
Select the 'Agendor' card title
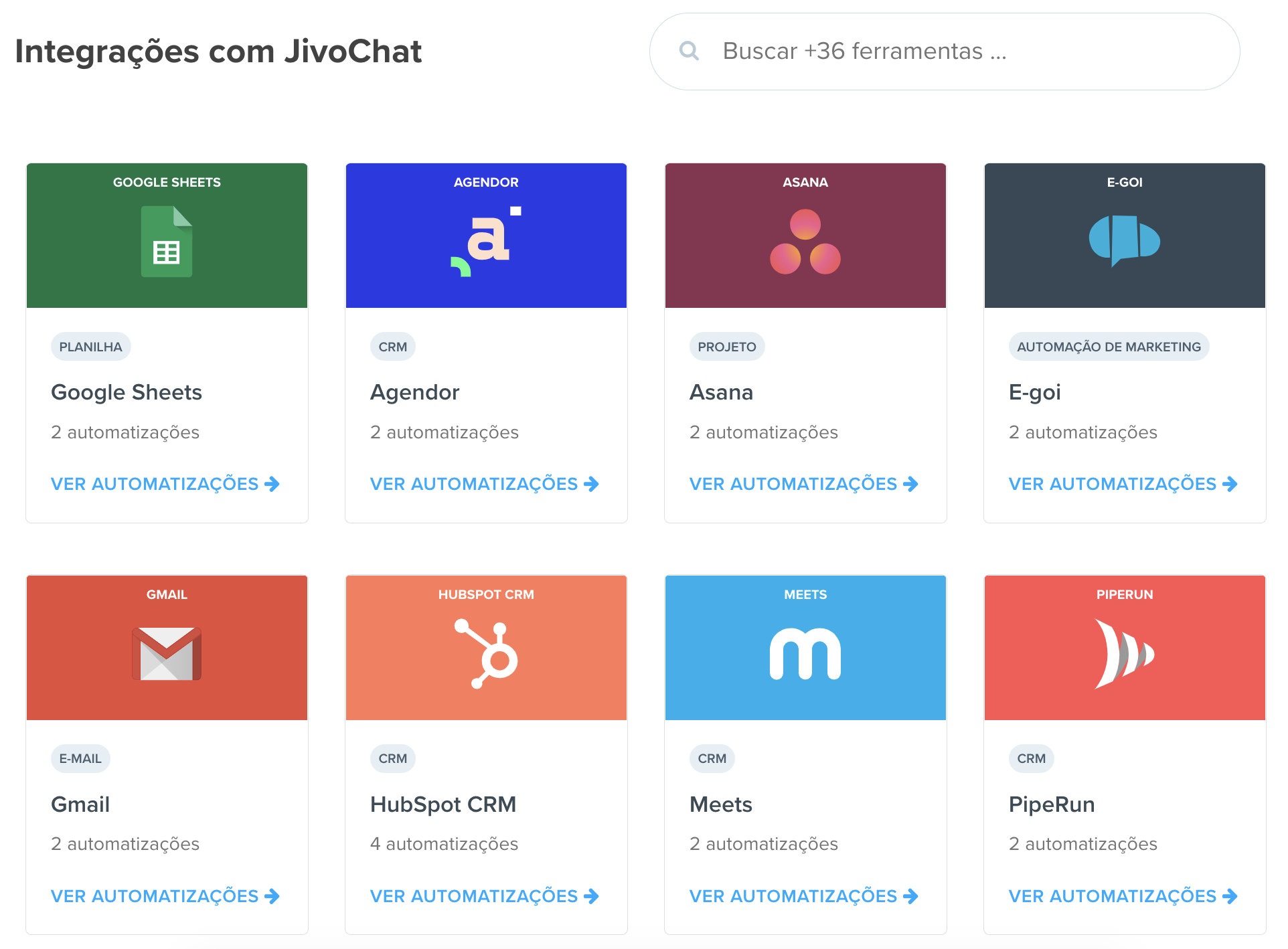coord(415,392)
